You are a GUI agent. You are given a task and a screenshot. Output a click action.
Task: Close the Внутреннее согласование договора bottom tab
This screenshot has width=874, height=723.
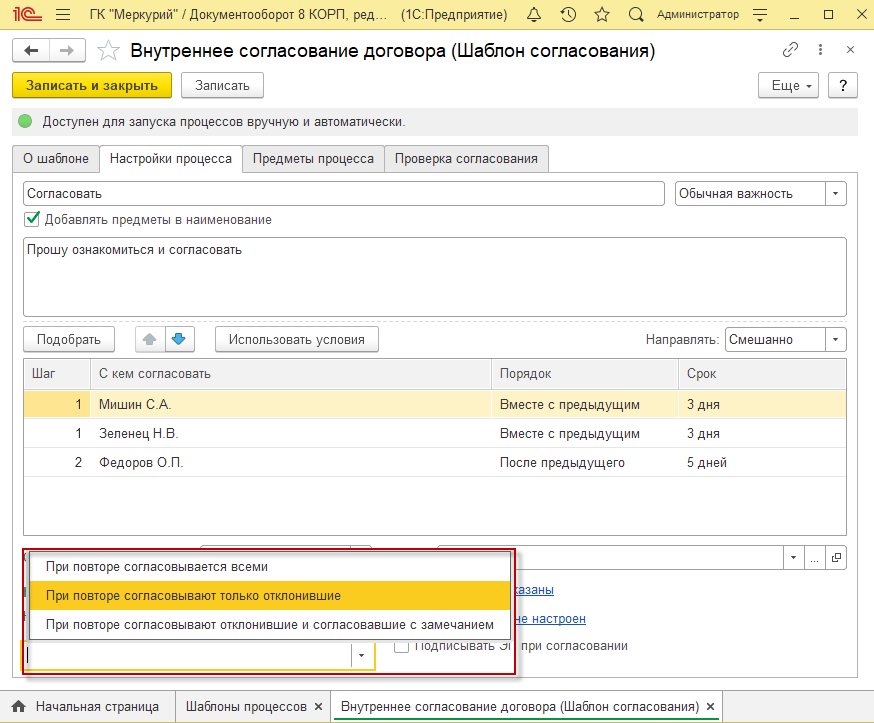click(x=710, y=706)
